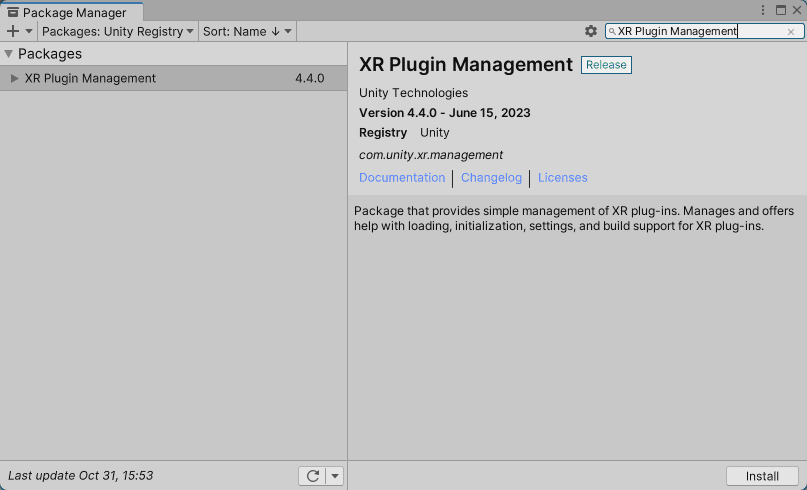Click the Unity Technologies author text

tap(413, 93)
